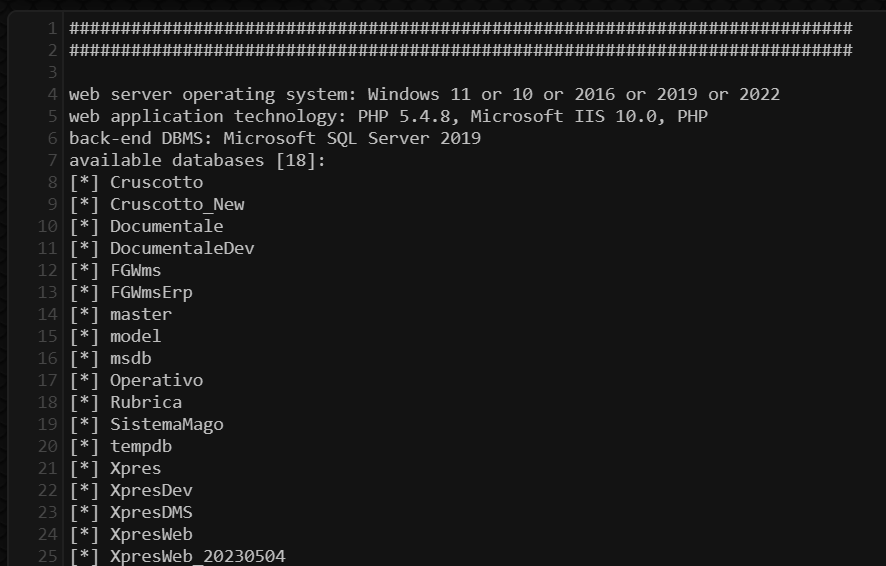Click line number 3 of empty line

[52, 72]
